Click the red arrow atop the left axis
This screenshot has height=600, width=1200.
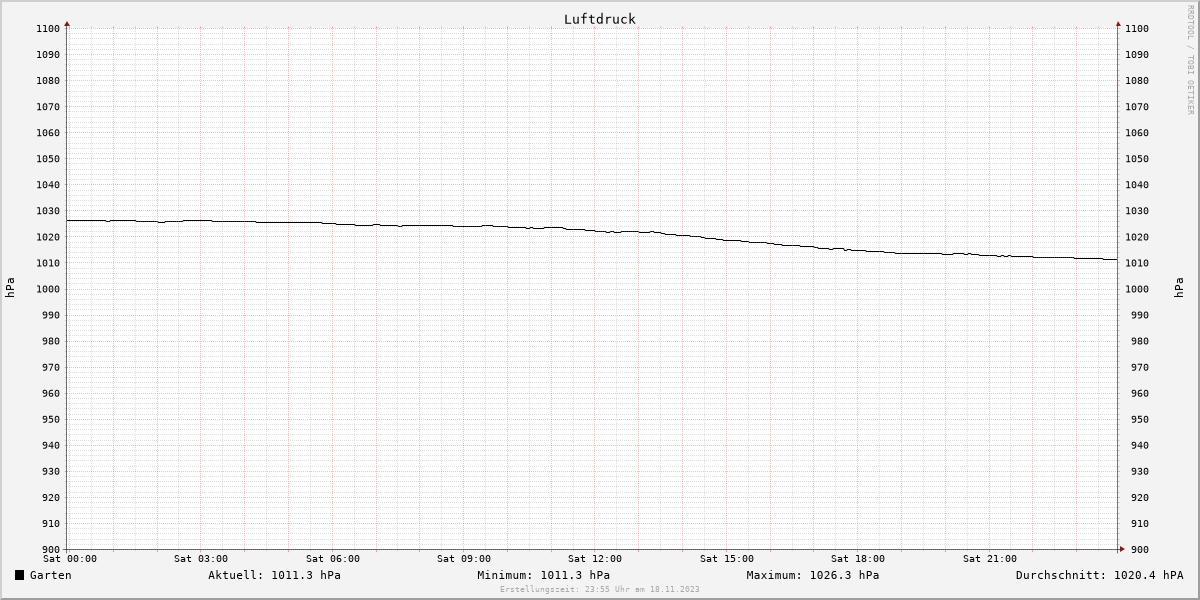[x=67, y=23]
